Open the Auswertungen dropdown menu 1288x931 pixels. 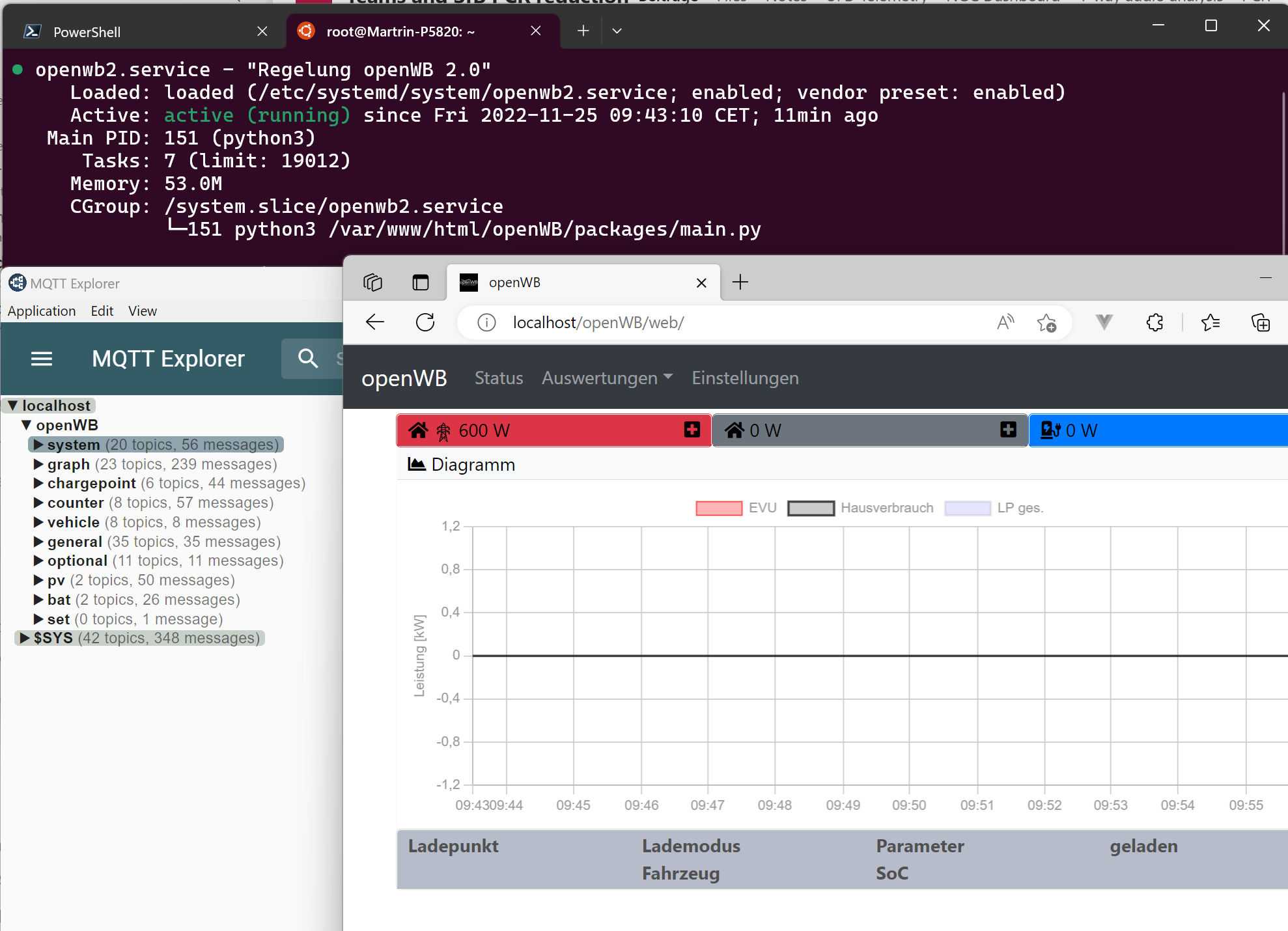tap(607, 378)
